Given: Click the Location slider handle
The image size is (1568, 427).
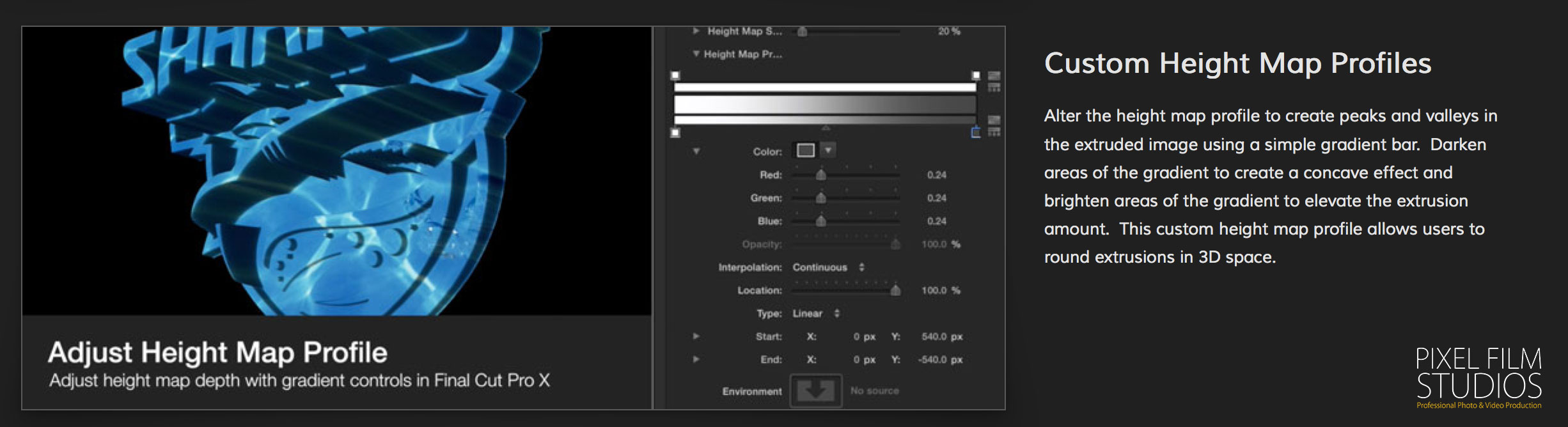Looking at the screenshot, I should (895, 290).
